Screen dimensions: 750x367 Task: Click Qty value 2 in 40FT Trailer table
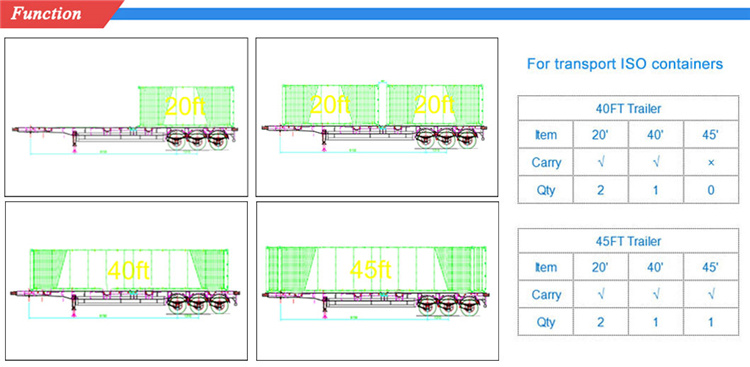pyautogui.click(x=600, y=190)
